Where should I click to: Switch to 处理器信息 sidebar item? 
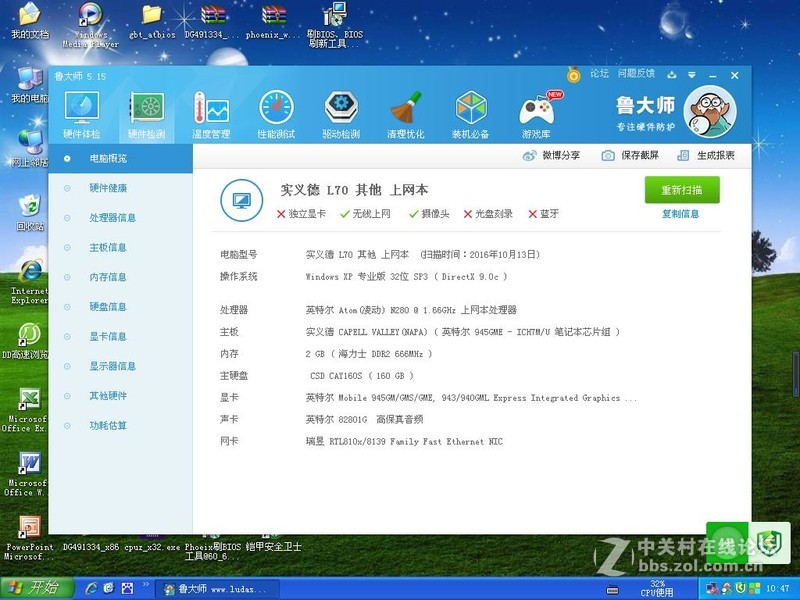(x=112, y=218)
